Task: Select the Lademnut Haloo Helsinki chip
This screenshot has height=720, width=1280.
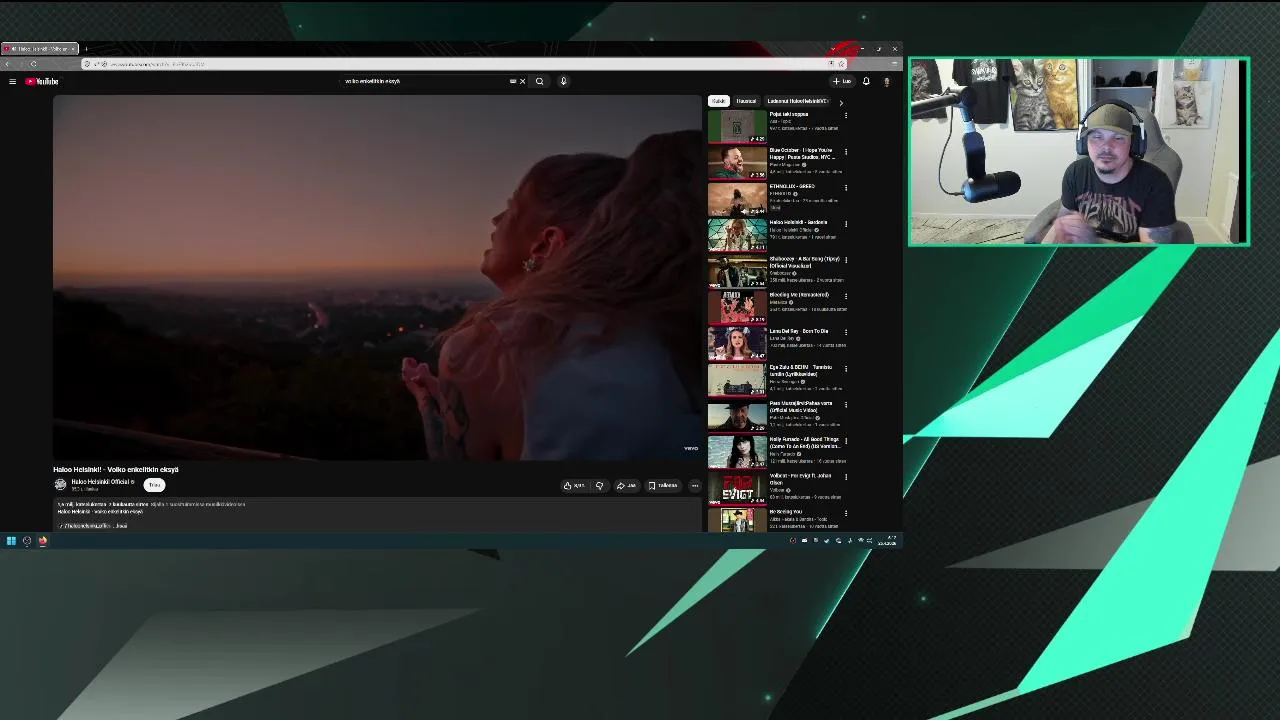Action: point(797,101)
